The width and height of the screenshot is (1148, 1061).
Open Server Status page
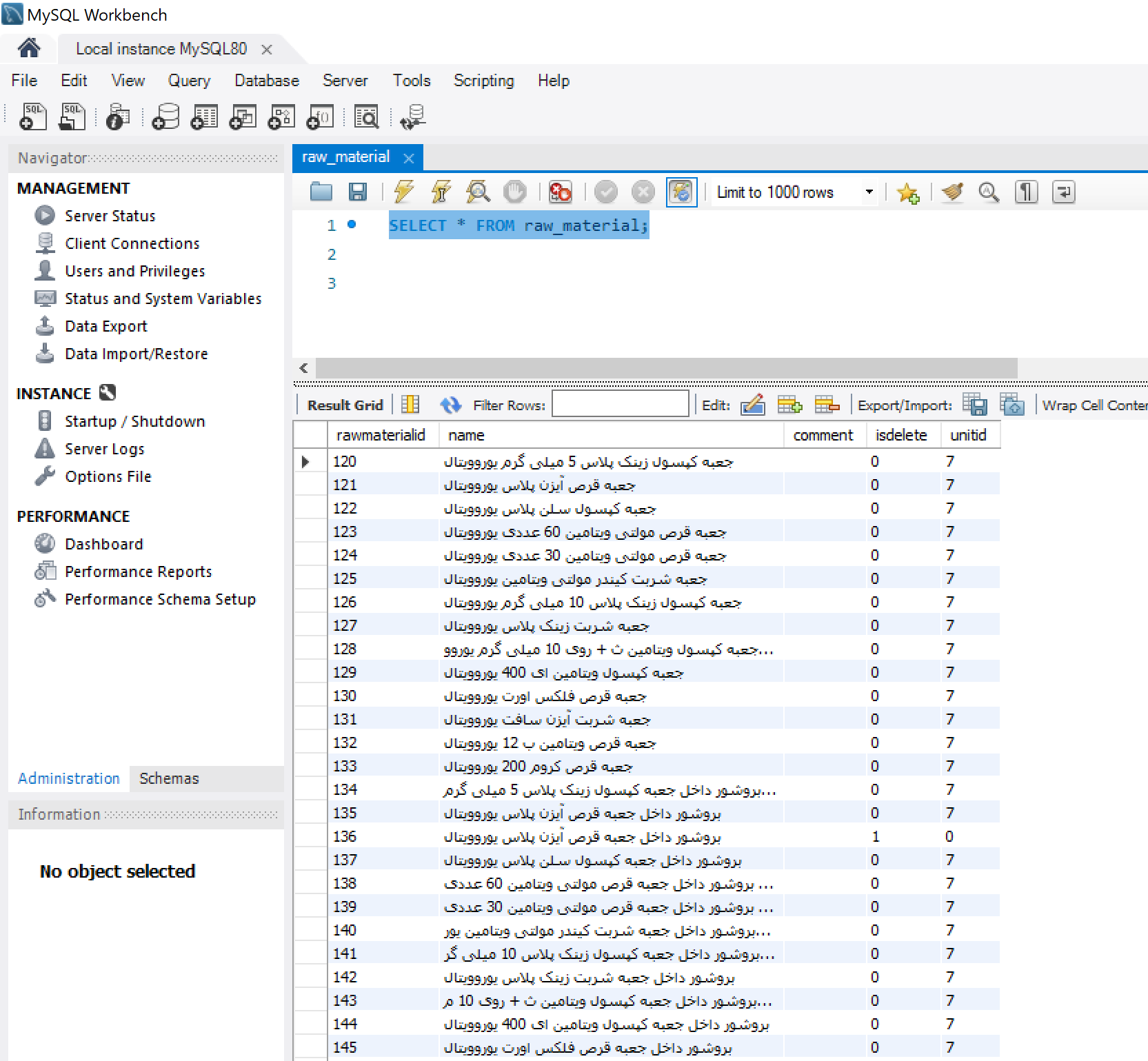[110, 216]
